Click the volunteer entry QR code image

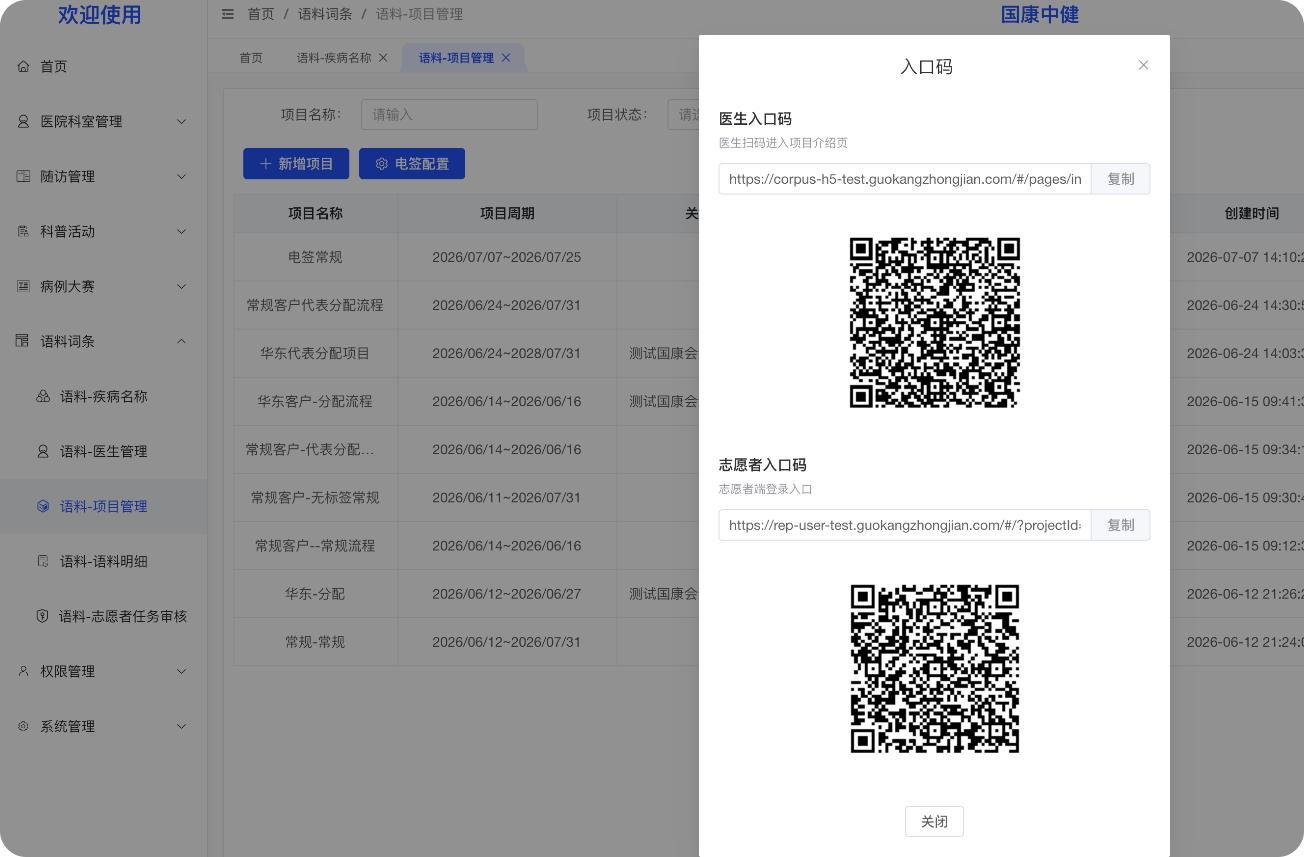click(934, 668)
